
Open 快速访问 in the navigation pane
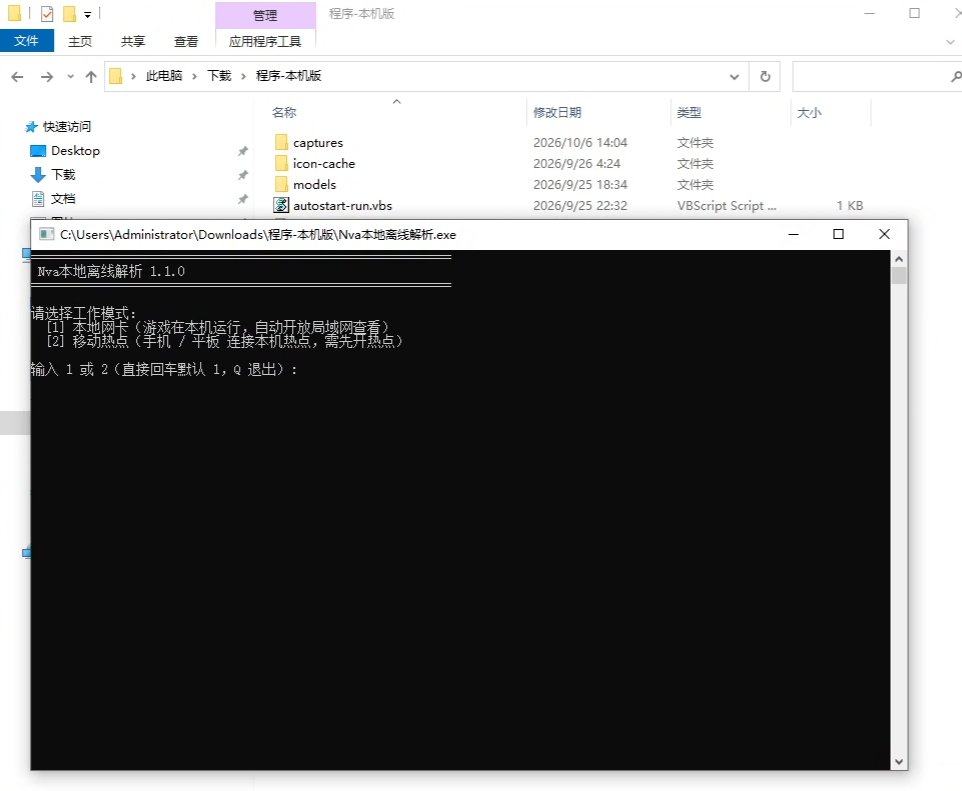66,126
